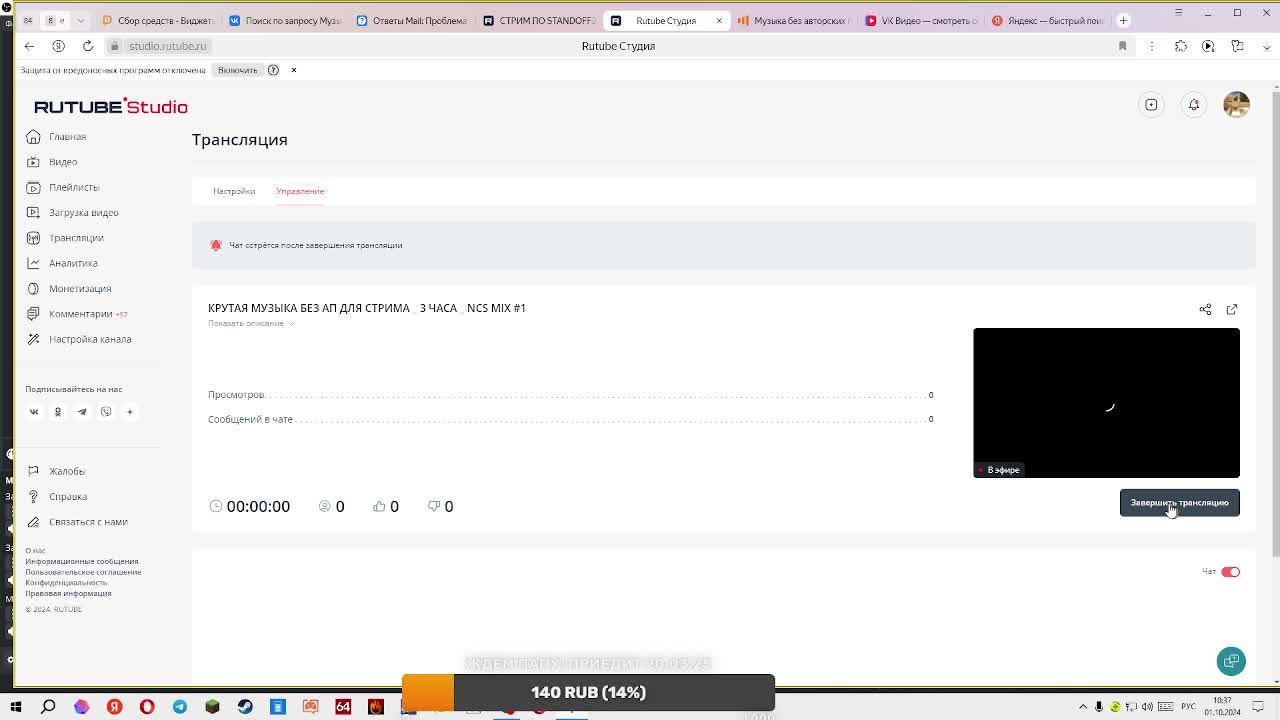The image size is (1280, 720).
Task: Launch Yandex Browser from taskbar
Action: click(114, 707)
